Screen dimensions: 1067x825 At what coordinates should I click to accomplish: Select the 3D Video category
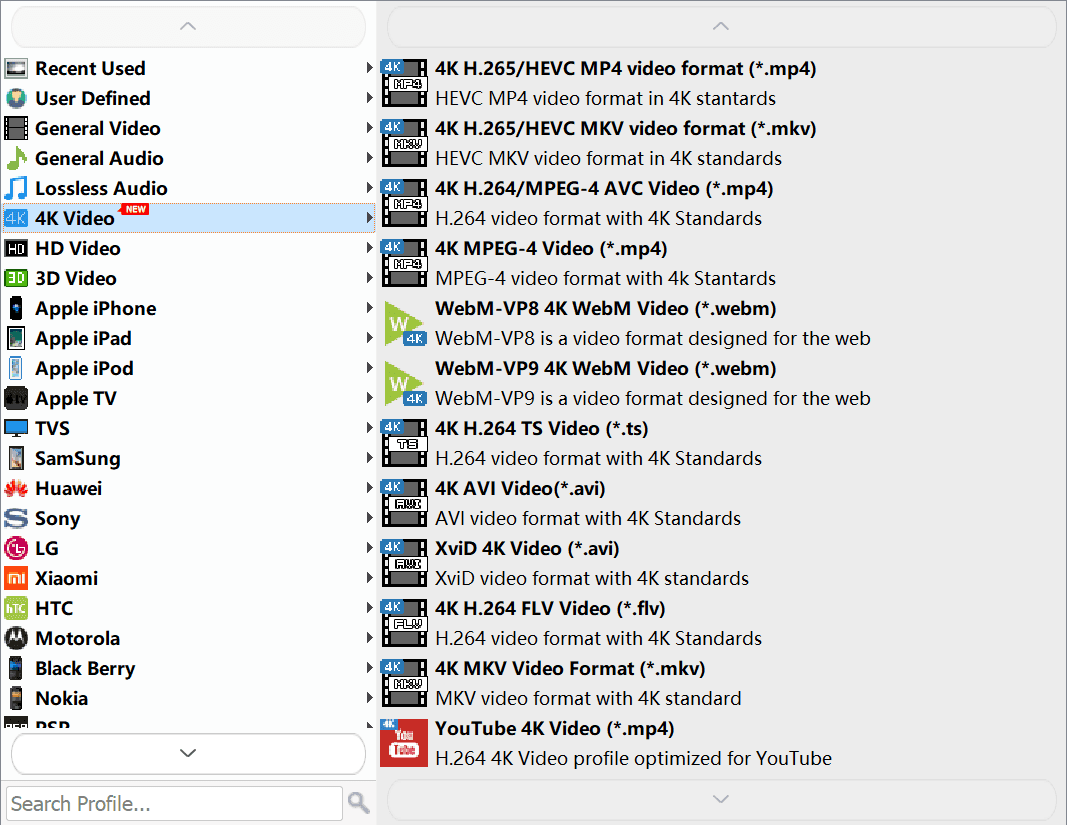(x=188, y=278)
